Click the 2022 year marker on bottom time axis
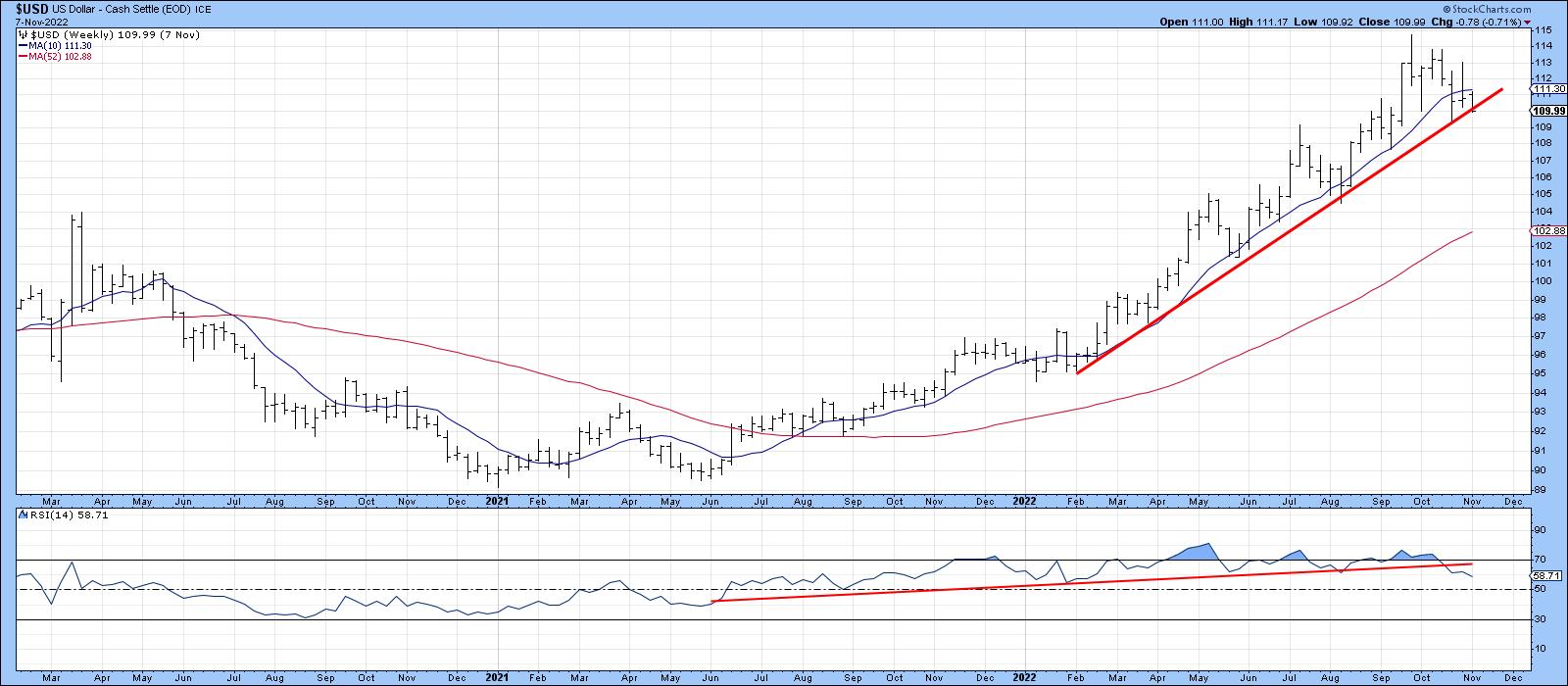Image resolution: width=1568 pixels, height=686 pixels. pos(1024,677)
